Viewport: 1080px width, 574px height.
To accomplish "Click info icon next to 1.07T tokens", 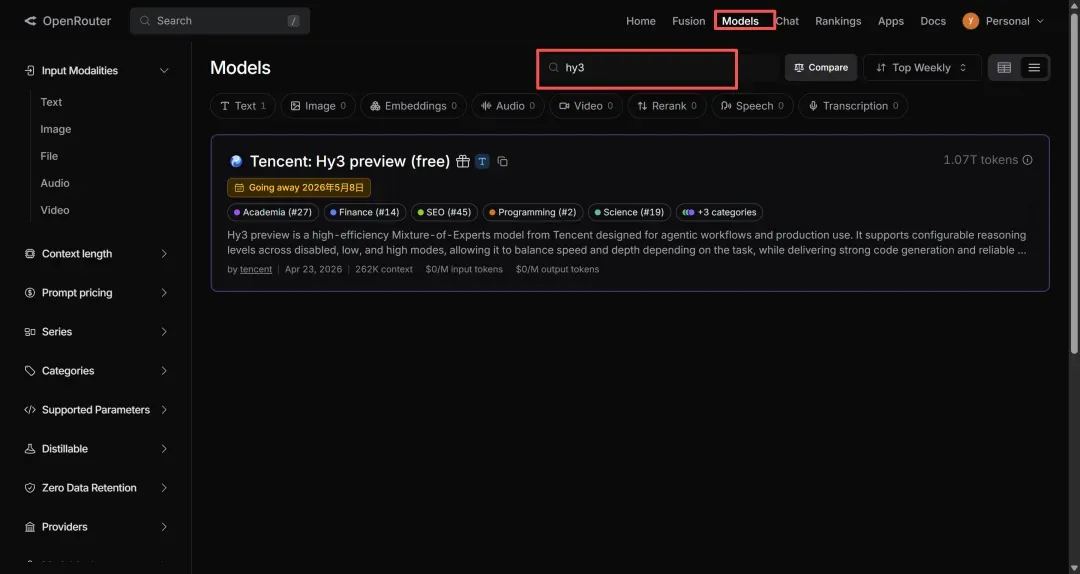I will coord(1027,160).
